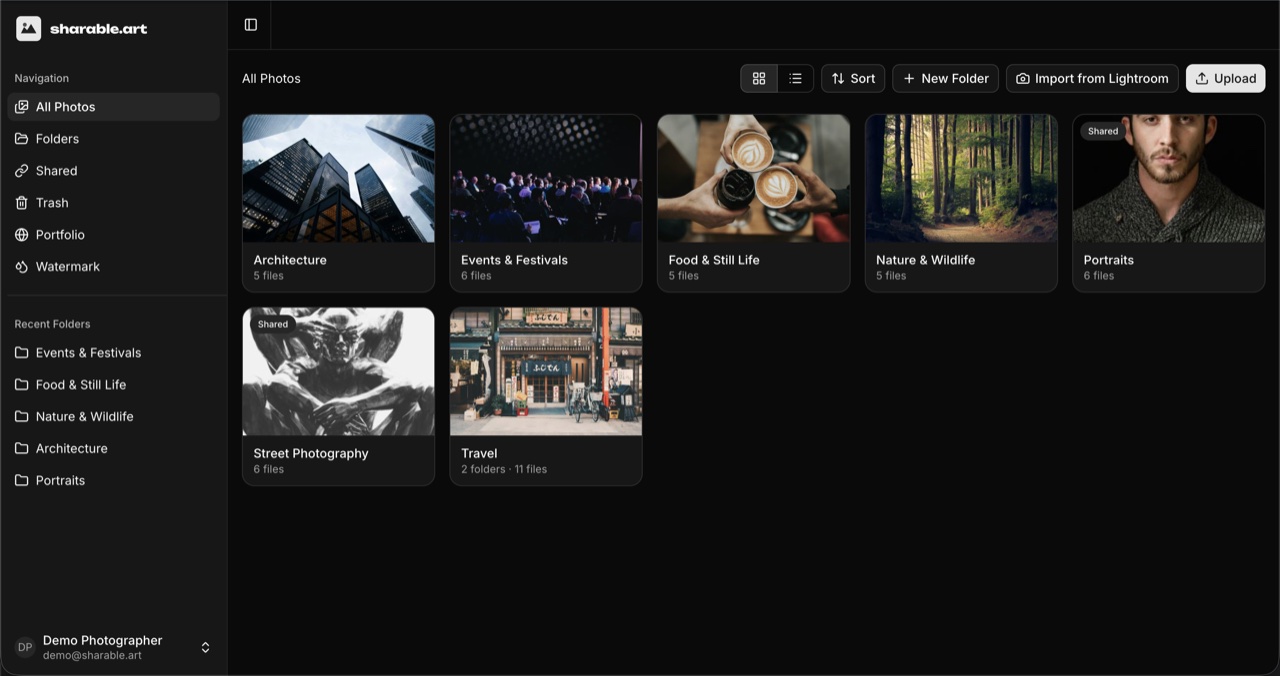Click the '2 folders · 11 files' text
1280x676 pixels.
click(x=504, y=469)
